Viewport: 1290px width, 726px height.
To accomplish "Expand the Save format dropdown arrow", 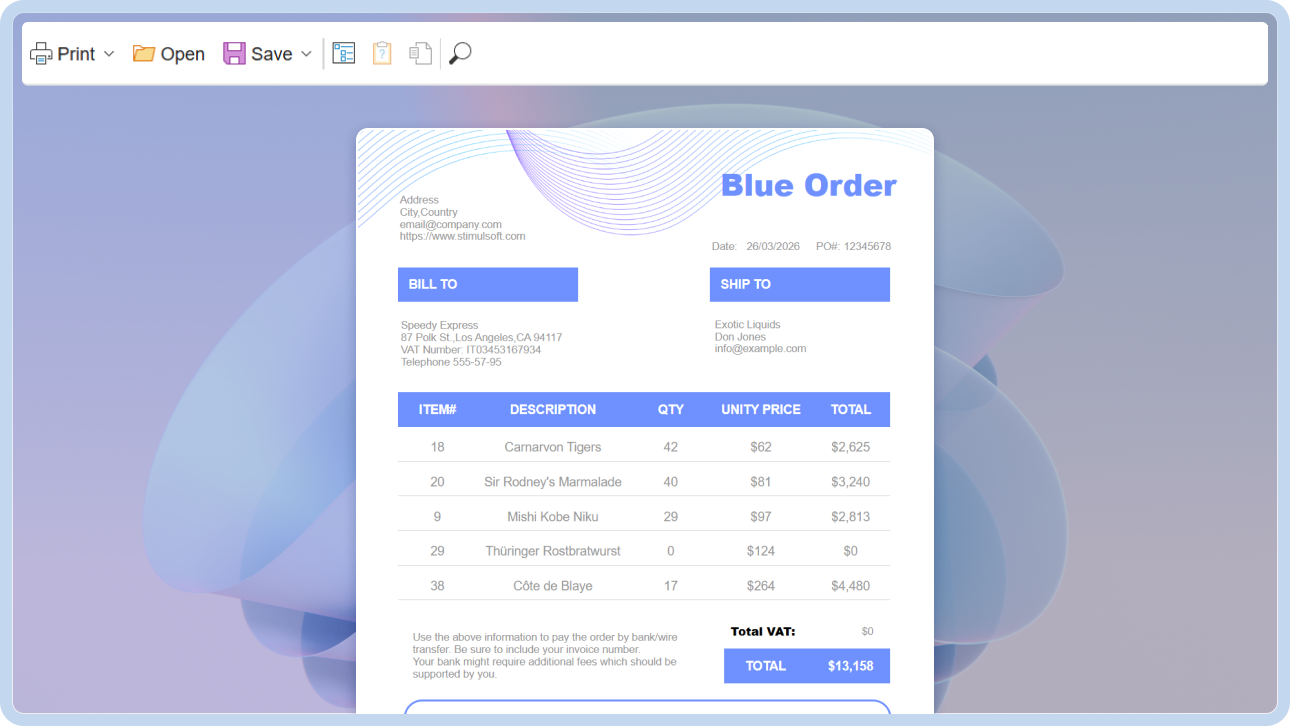I will [x=306, y=54].
